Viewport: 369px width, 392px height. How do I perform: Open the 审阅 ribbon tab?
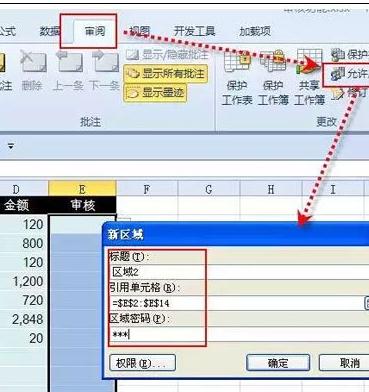(x=94, y=32)
